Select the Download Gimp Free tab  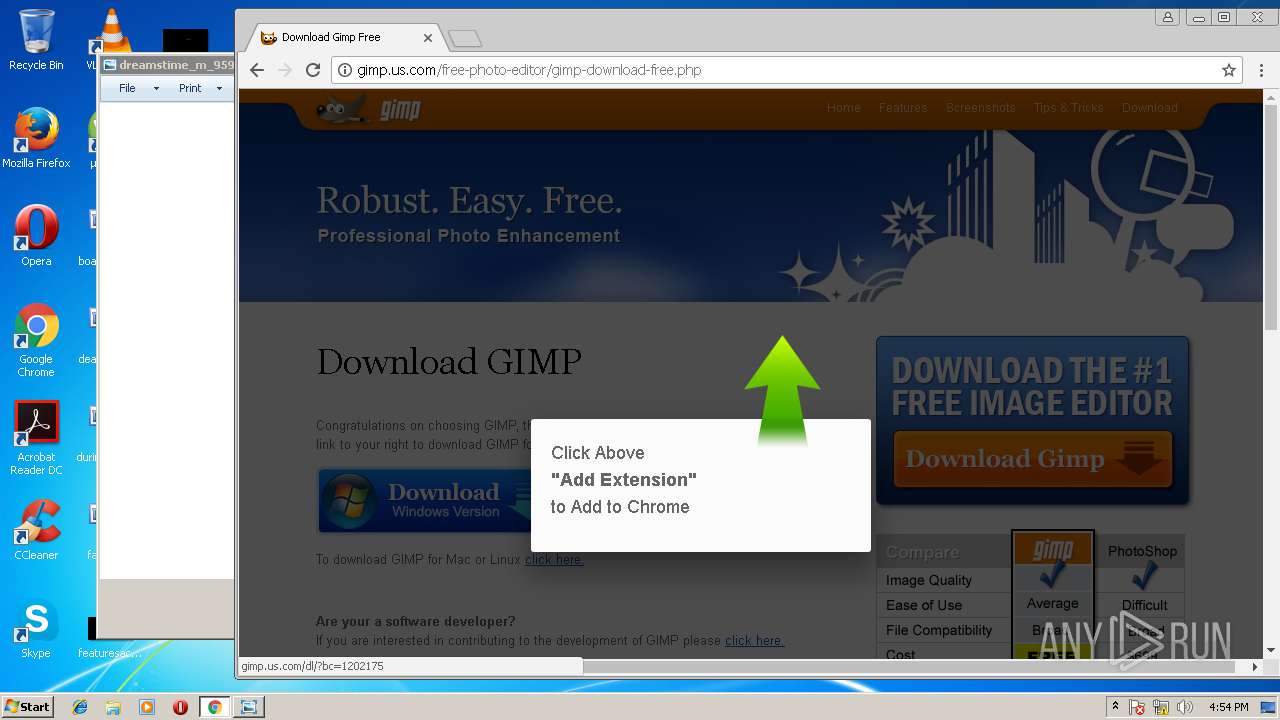point(345,37)
